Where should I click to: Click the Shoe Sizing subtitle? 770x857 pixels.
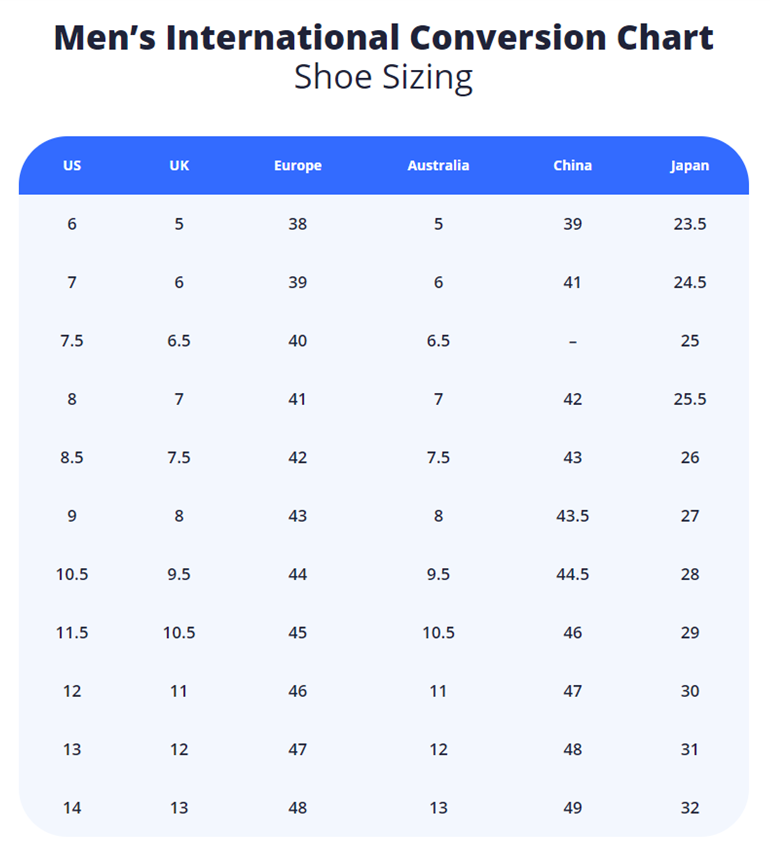(384, 77)
